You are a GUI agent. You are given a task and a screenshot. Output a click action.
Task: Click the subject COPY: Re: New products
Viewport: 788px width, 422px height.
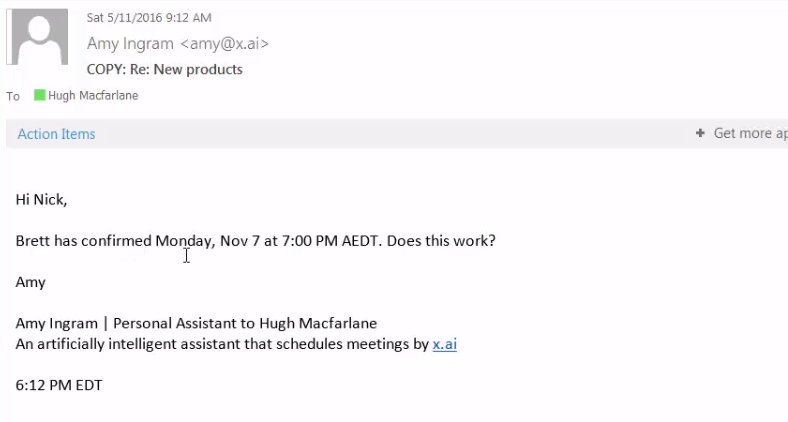pos(165,69)
